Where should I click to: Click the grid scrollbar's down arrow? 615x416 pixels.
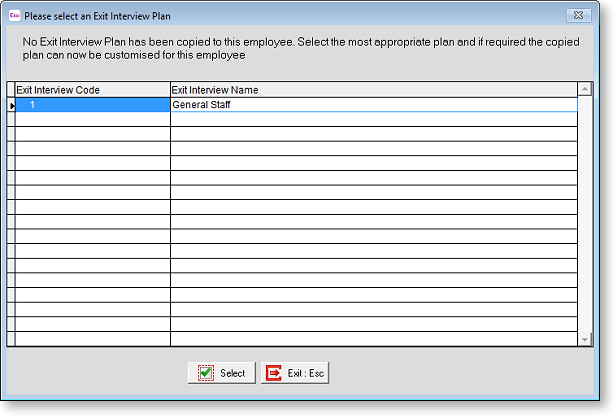point(585,339)
